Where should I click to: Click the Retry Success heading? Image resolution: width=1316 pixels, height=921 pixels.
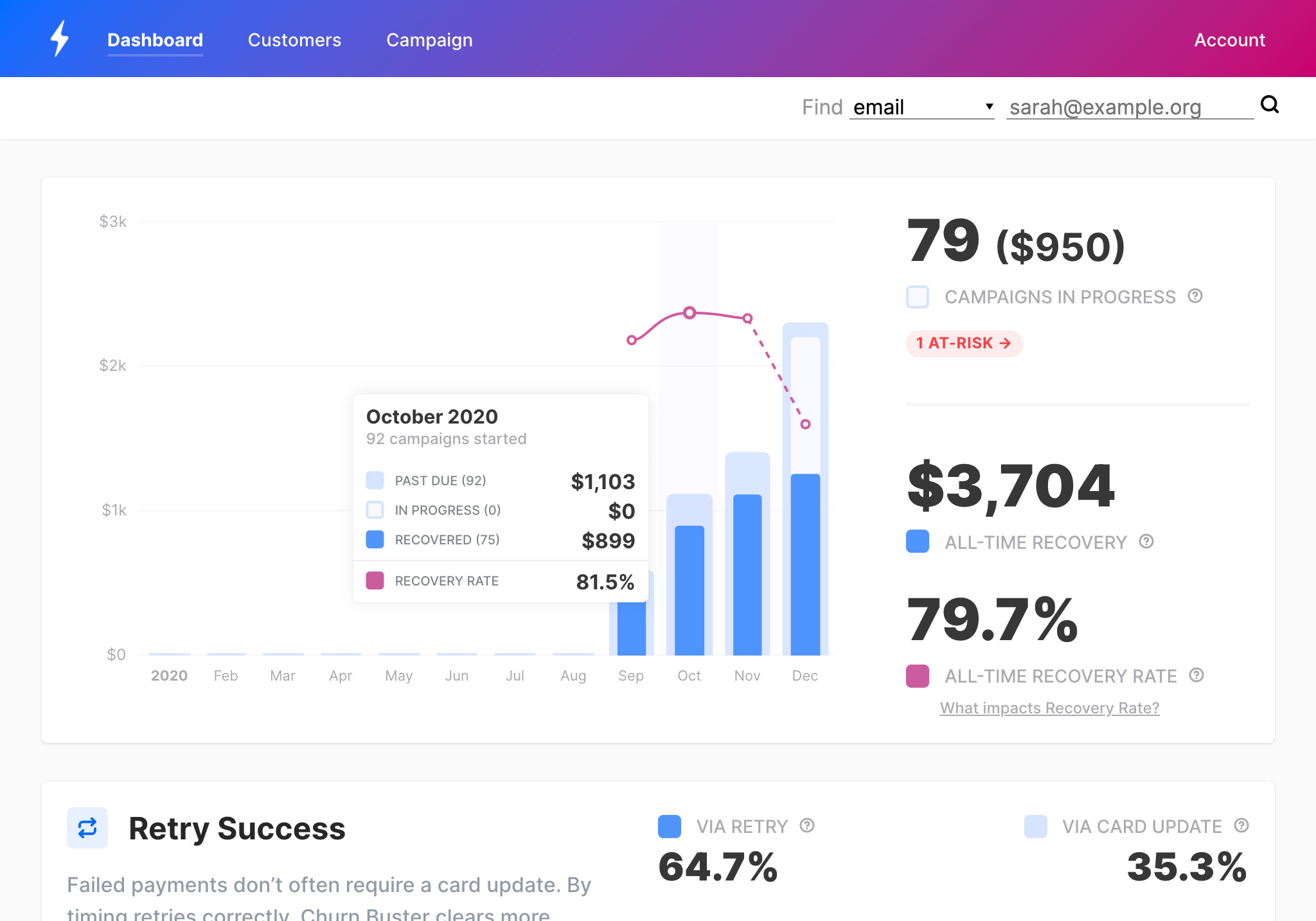coord(237,828)
